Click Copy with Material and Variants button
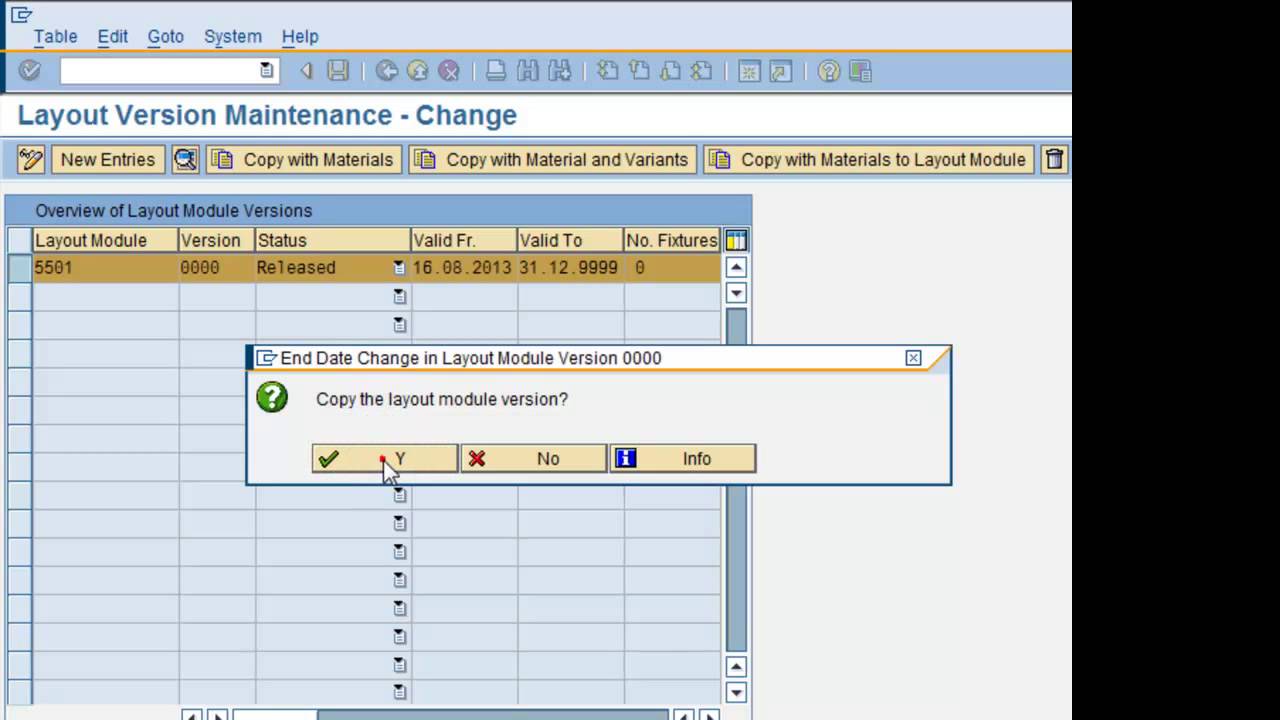1280x720 pixels. 552,159
